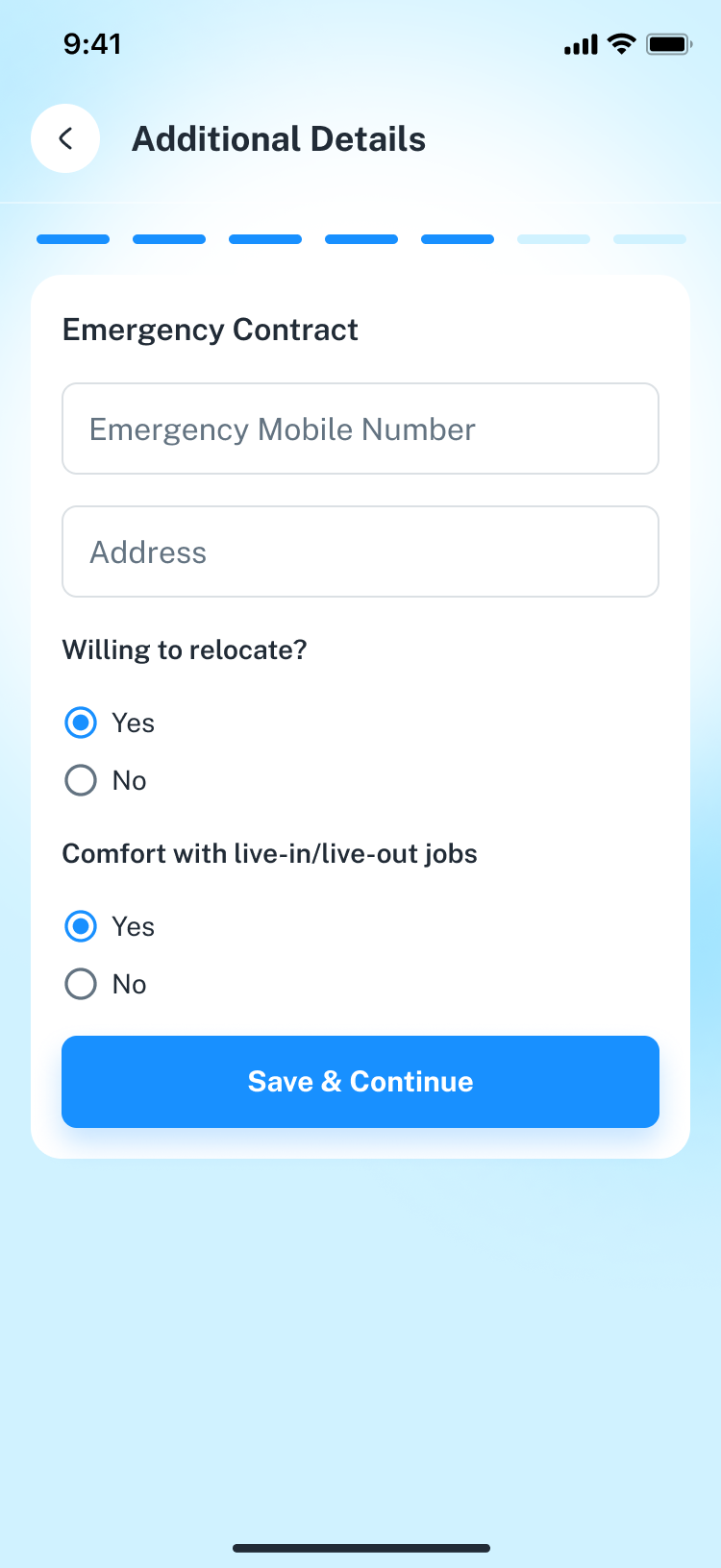The height and width of the screenshot is (1568, 721).
Task: Select Yes for live-in/live-out jobs comfort
Action: point(81,926)
